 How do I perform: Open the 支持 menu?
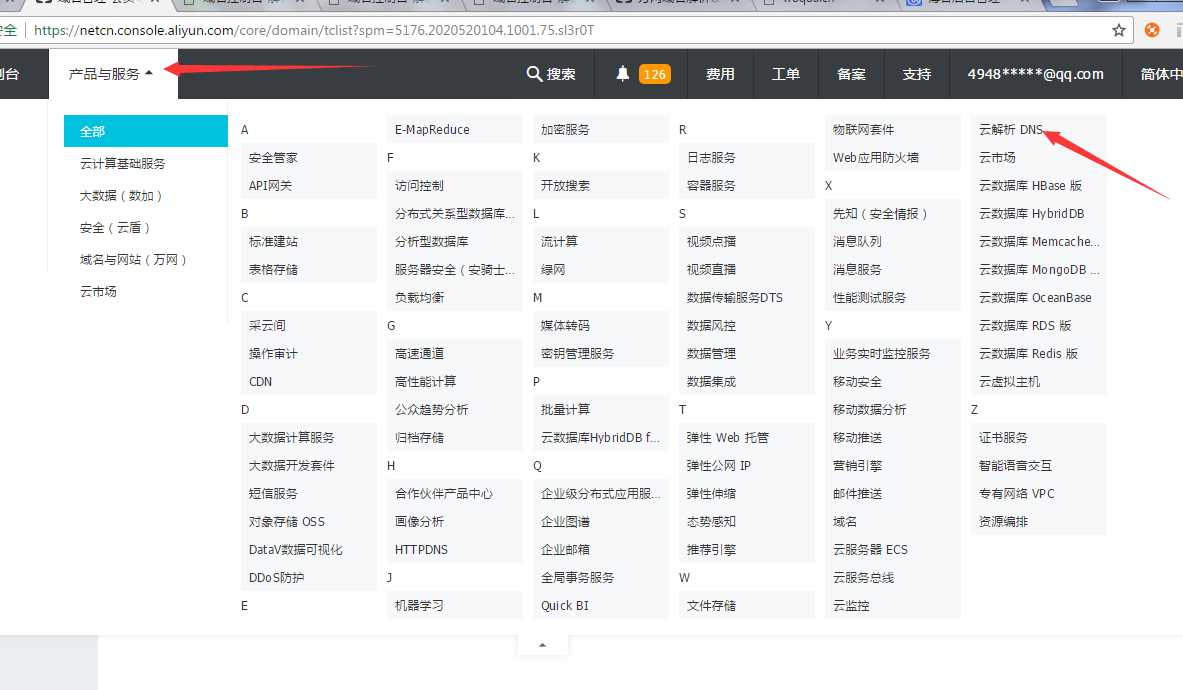click(917, 74)
